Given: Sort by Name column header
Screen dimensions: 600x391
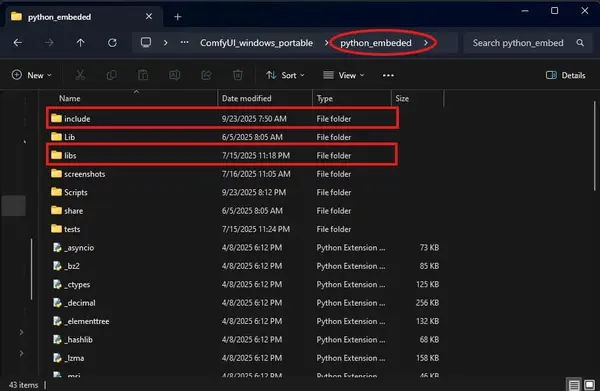Looking at the screenshot, I should pyautogui.click(x=70, y=98).
